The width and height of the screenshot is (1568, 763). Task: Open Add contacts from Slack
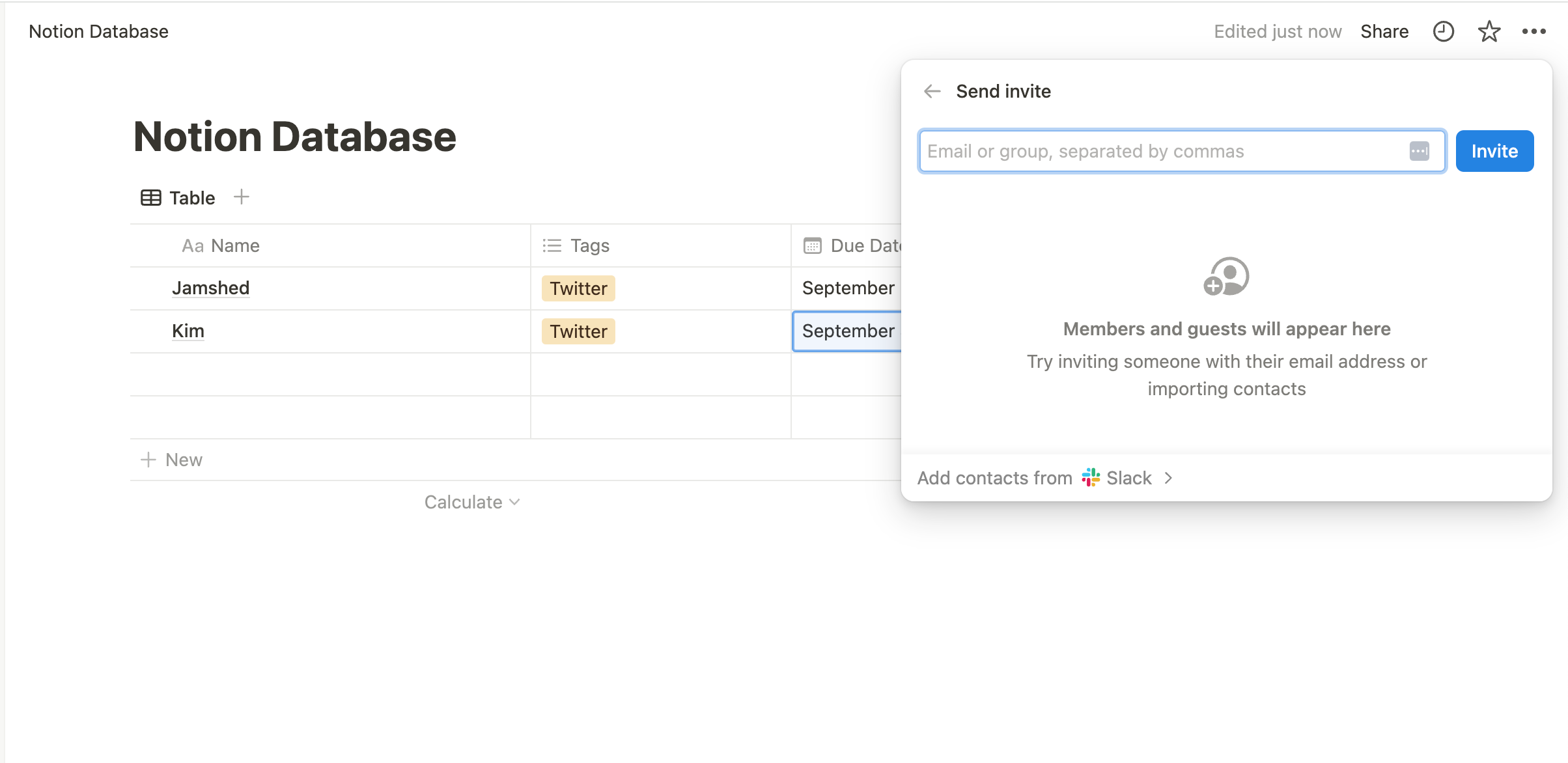coord(1045,478)
